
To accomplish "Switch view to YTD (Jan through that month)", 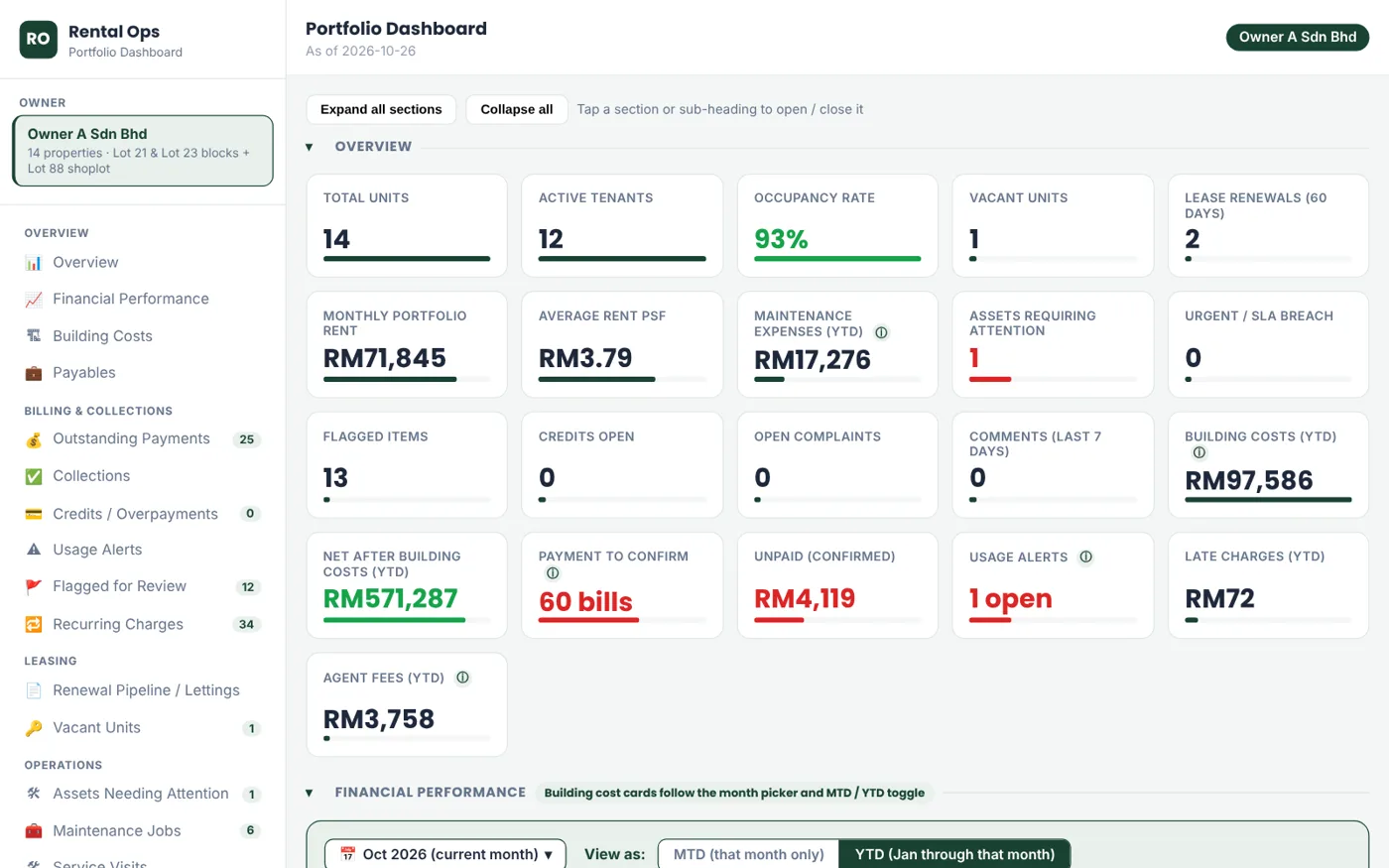I will [955, 854].
